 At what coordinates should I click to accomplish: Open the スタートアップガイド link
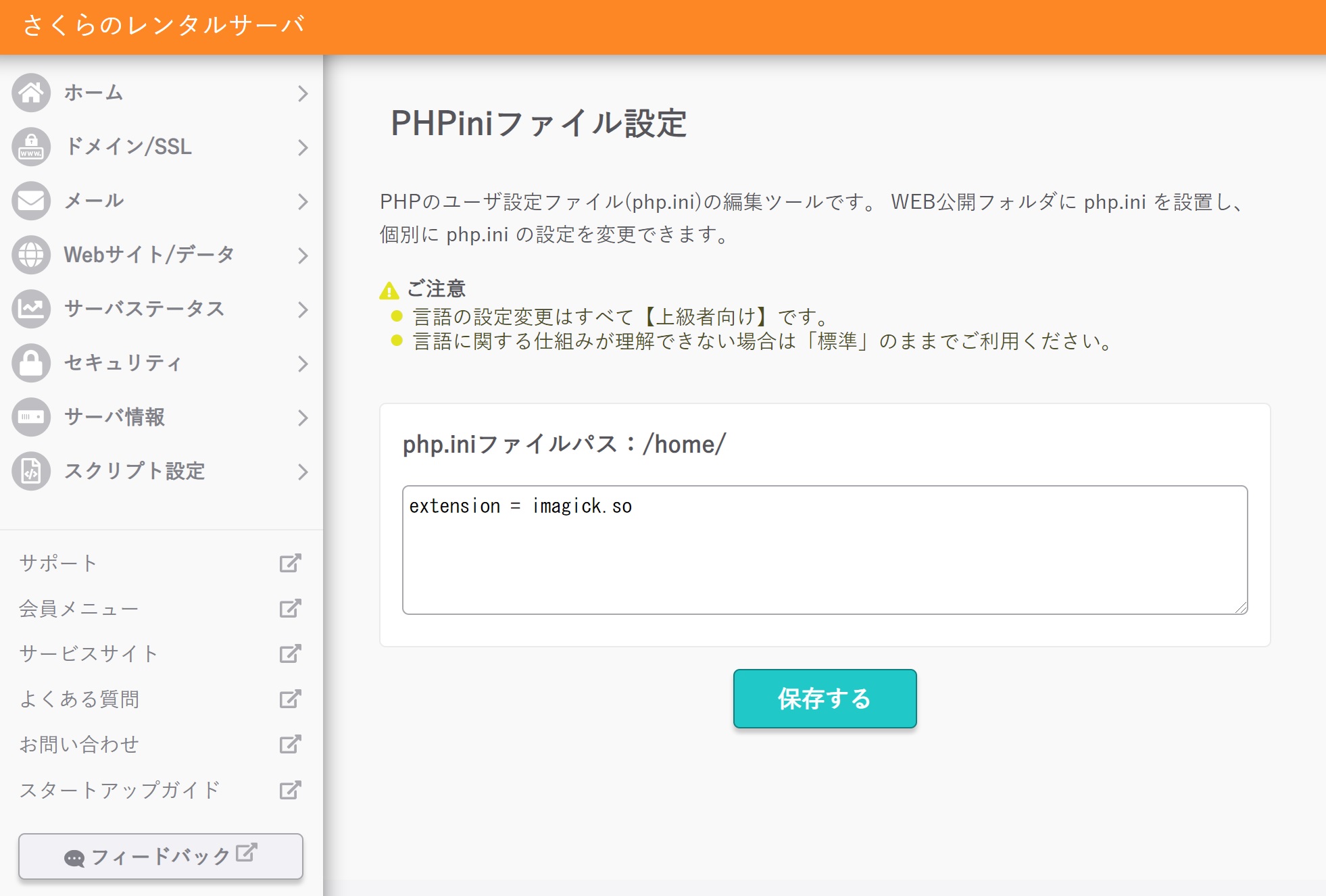[x=120, y=789]
